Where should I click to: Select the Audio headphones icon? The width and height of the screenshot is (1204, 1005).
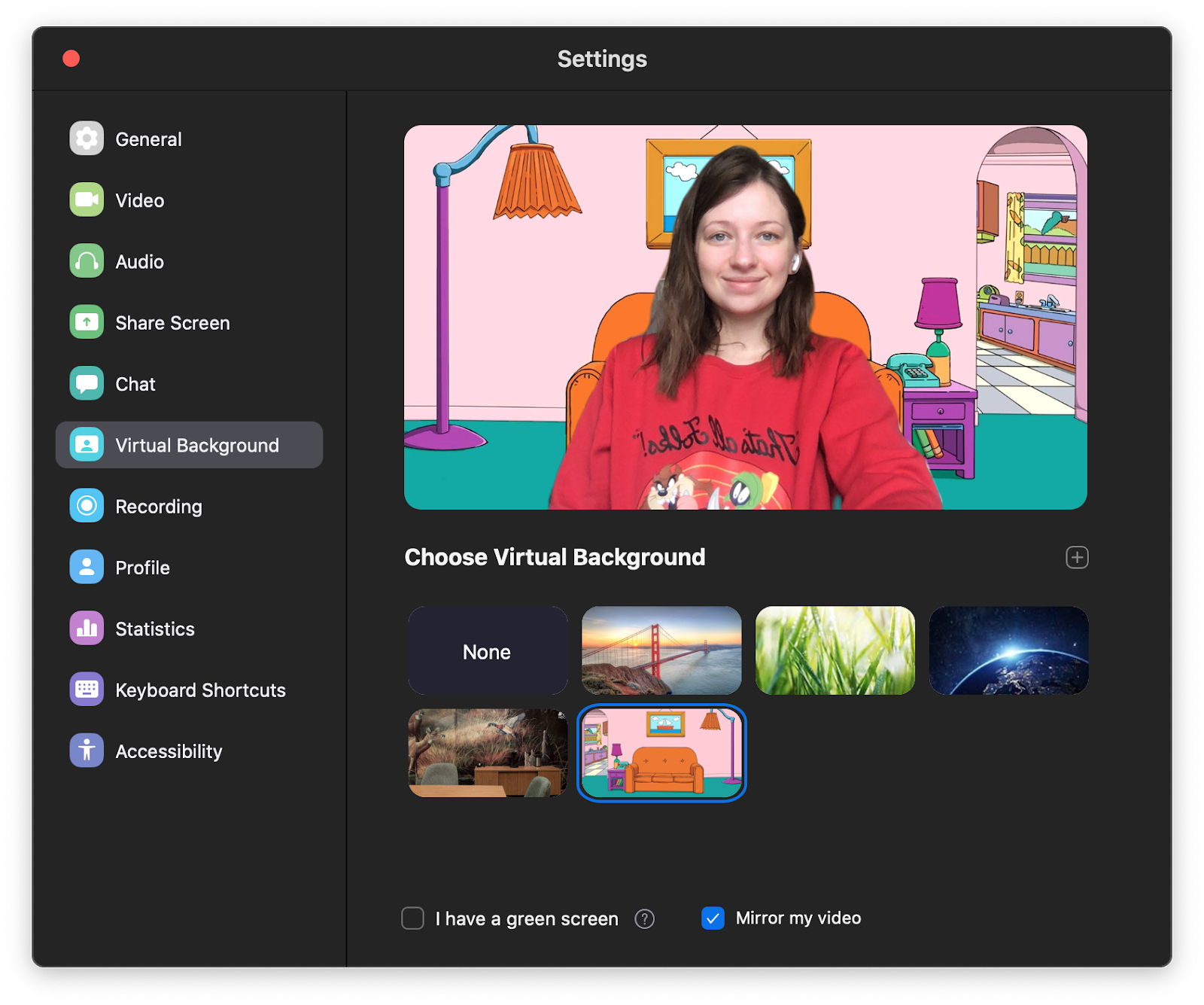pos(87,261)
